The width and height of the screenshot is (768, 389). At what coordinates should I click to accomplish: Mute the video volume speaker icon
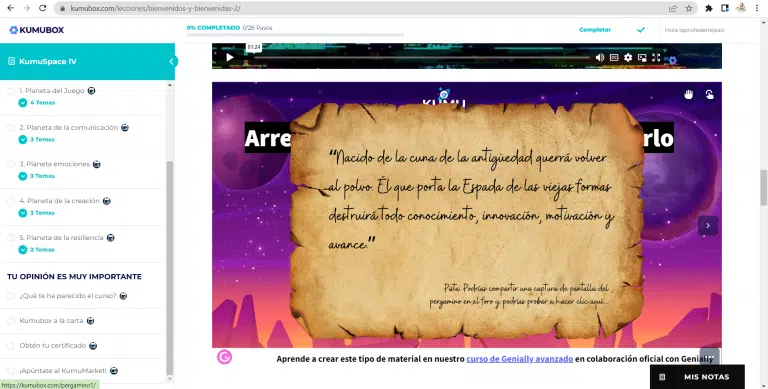point(600,57)
